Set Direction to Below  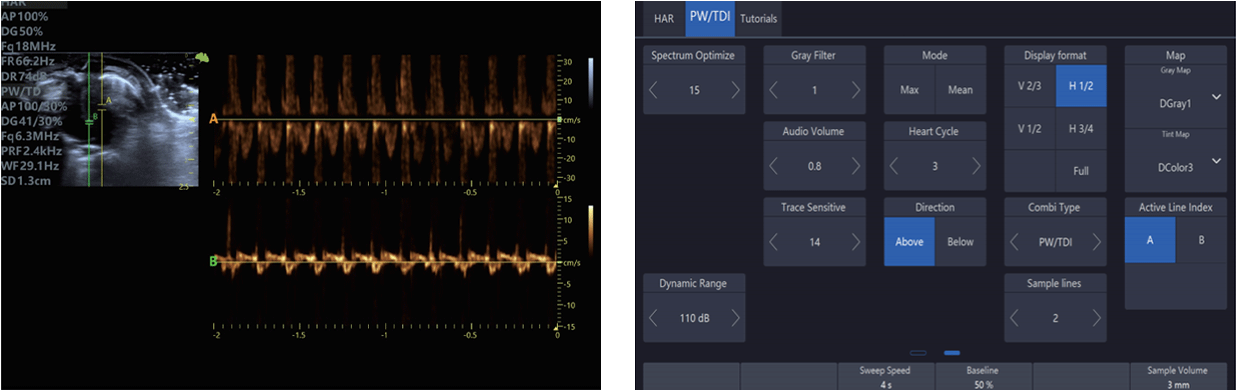coord(960,241)
